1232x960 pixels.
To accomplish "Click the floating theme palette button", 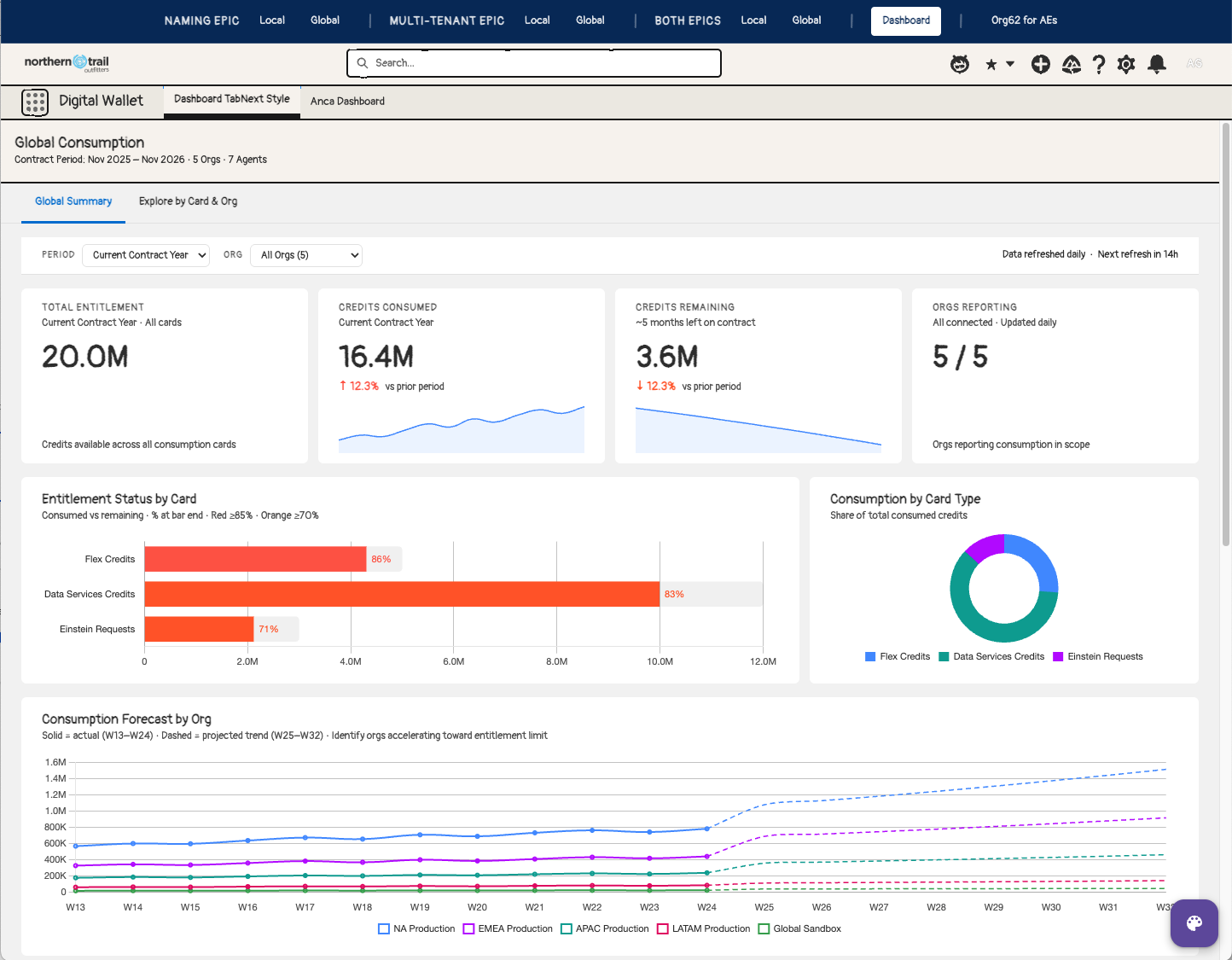I will click(x=1194, y=923).
